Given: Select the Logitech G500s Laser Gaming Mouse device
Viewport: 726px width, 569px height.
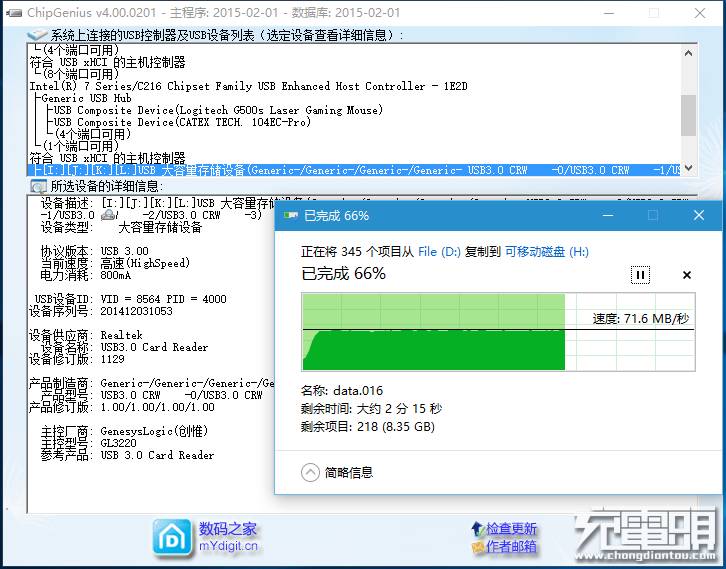Looking at the screenshot, I should click(218, 110).
